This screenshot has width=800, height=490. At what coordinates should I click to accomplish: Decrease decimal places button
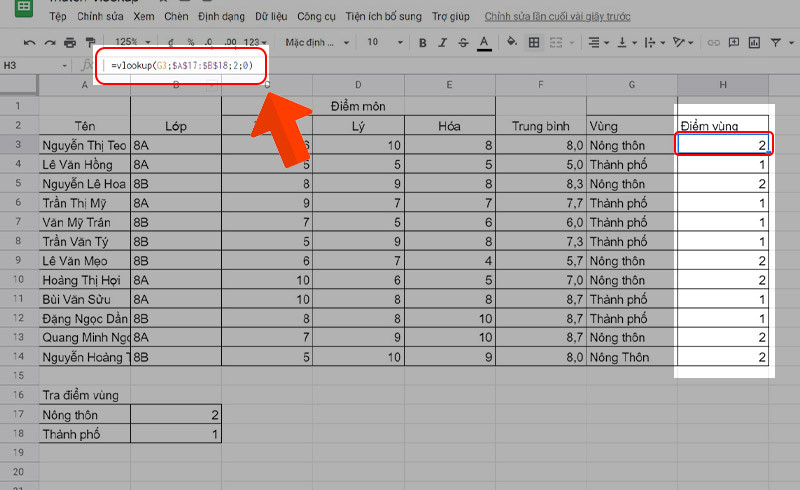click(209, 42)
